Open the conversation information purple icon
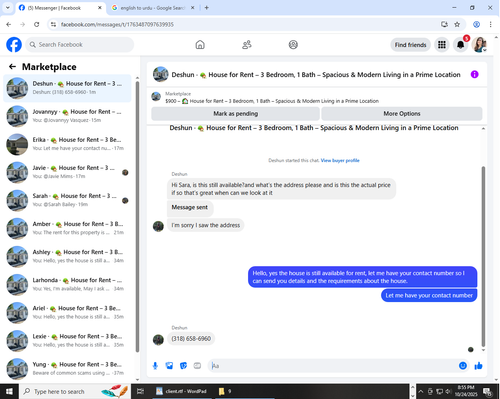The height and width of the screenshot is (399, 500). pos(474,74)
